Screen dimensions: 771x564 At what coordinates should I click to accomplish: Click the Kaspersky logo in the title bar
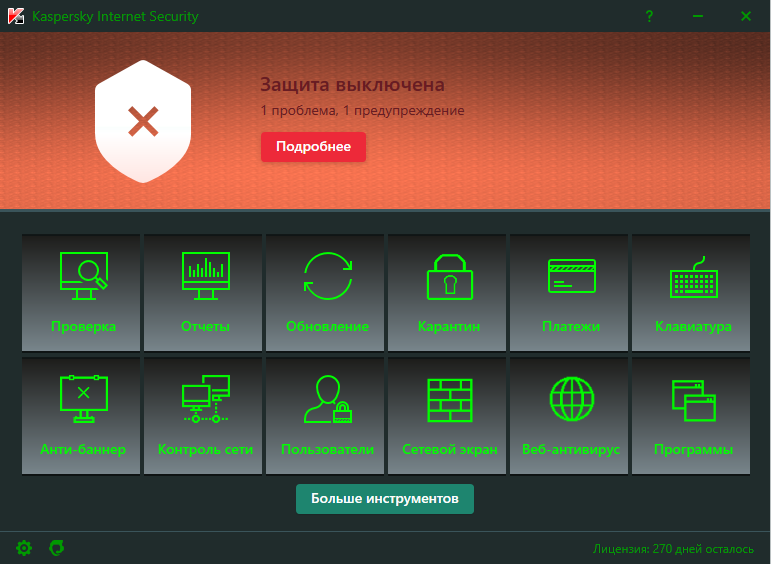tap(16, 16)
